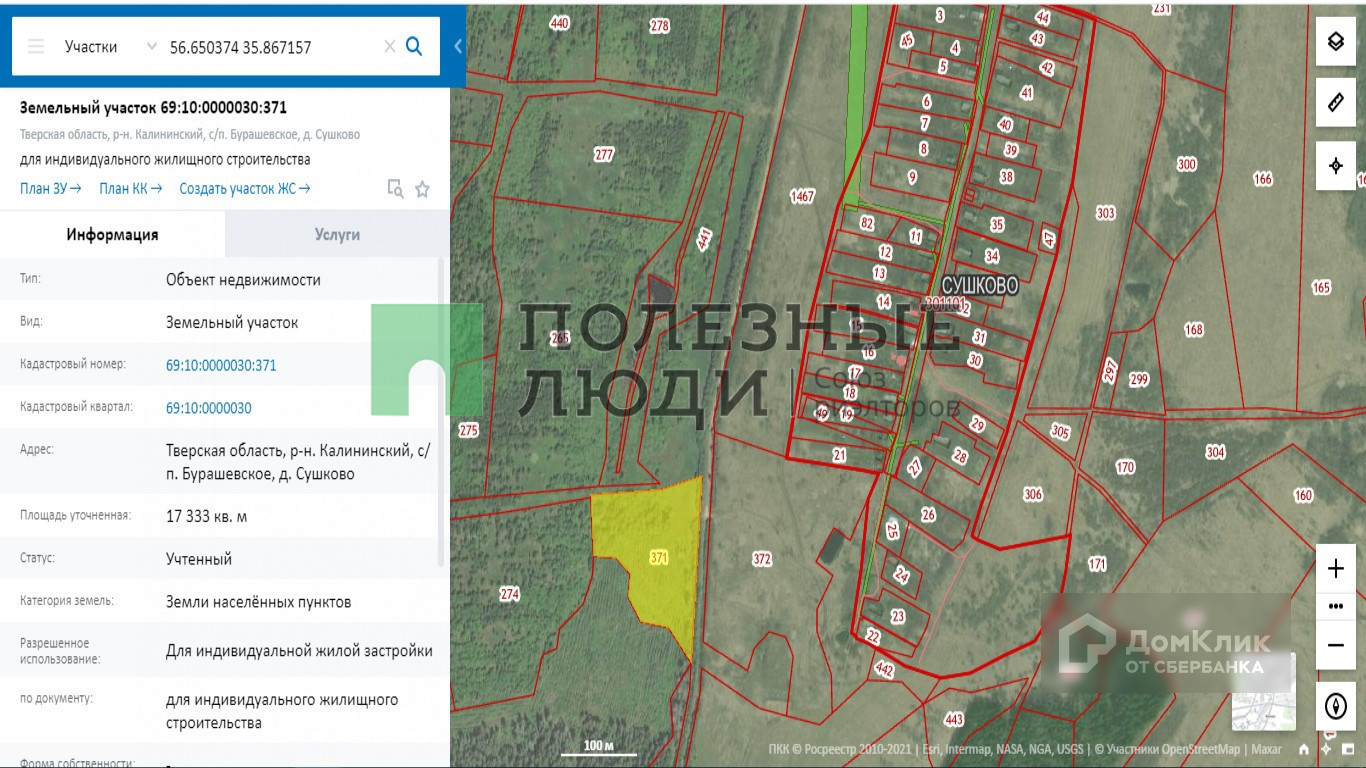Run the search with the magnifier icon
The image size is (1366, 768).
point(414,46)
